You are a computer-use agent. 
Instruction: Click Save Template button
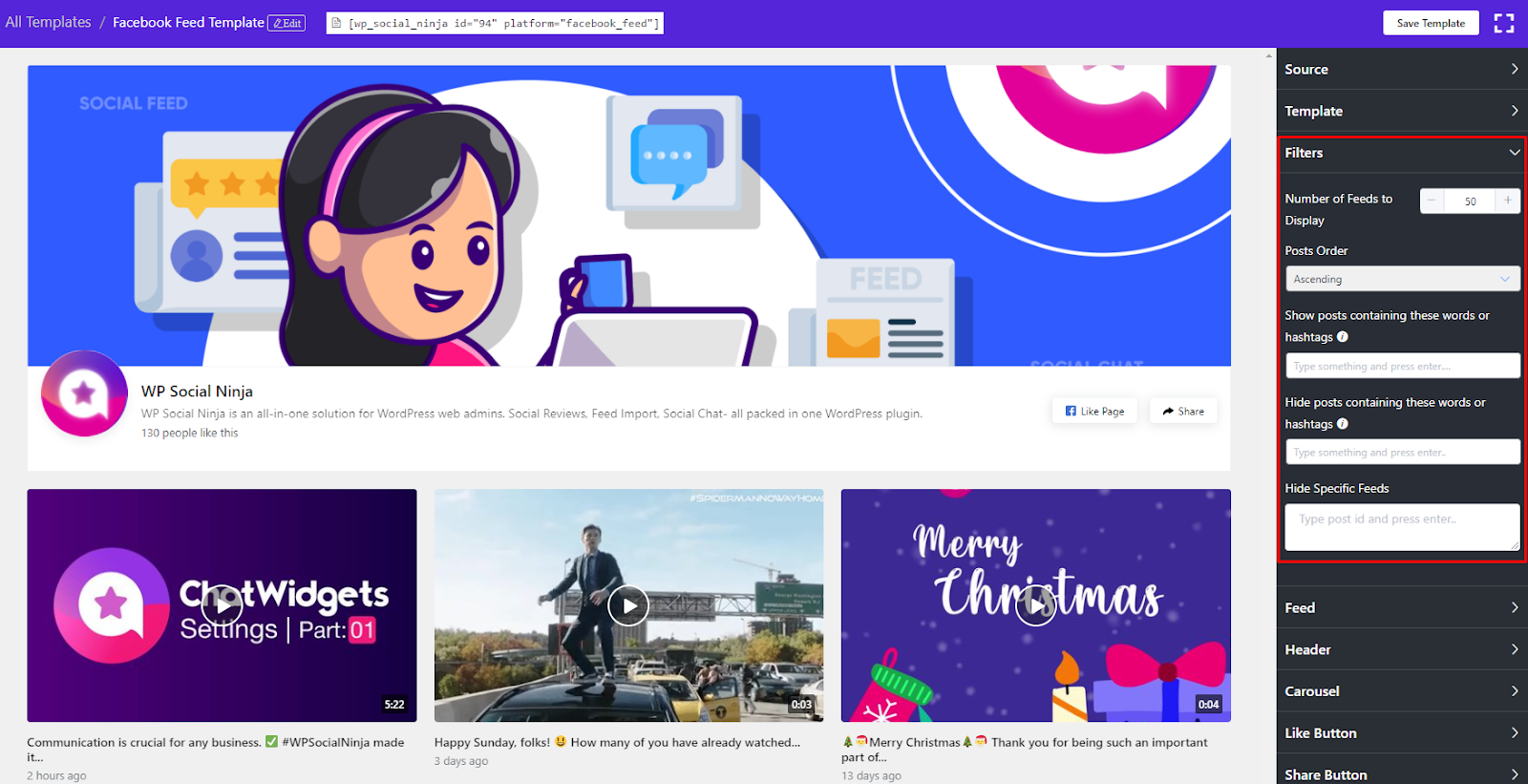(x=1431, y=23)
